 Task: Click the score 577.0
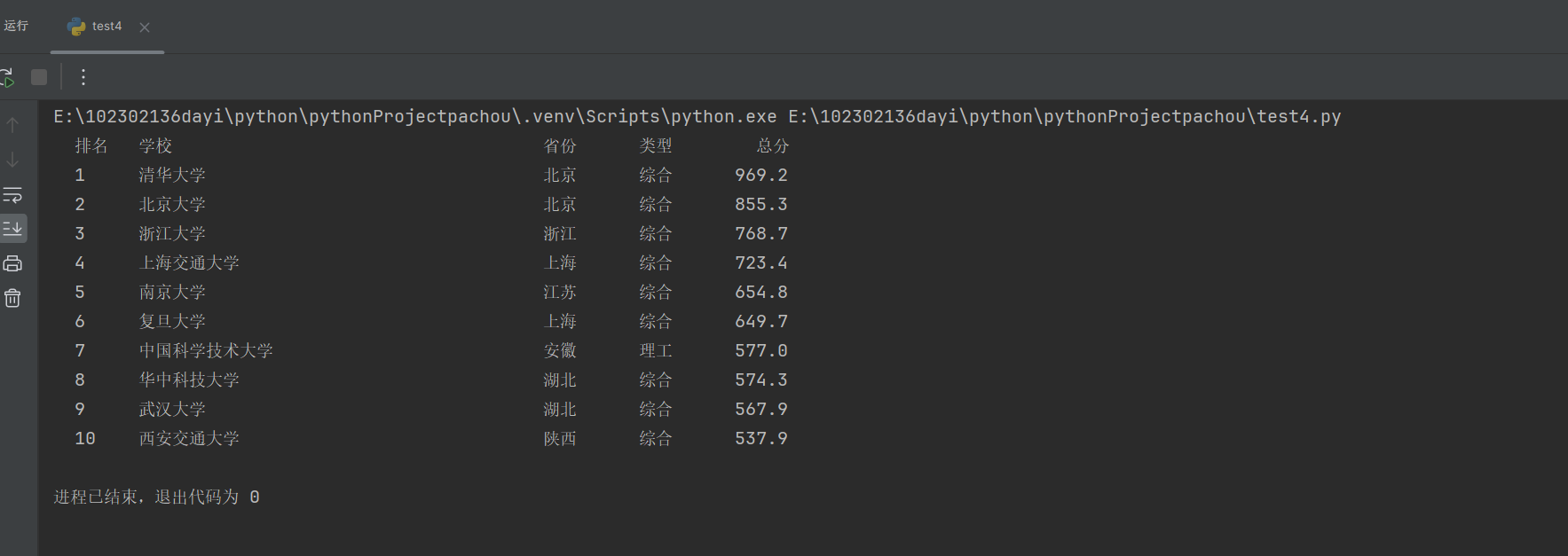pos(761,350)
